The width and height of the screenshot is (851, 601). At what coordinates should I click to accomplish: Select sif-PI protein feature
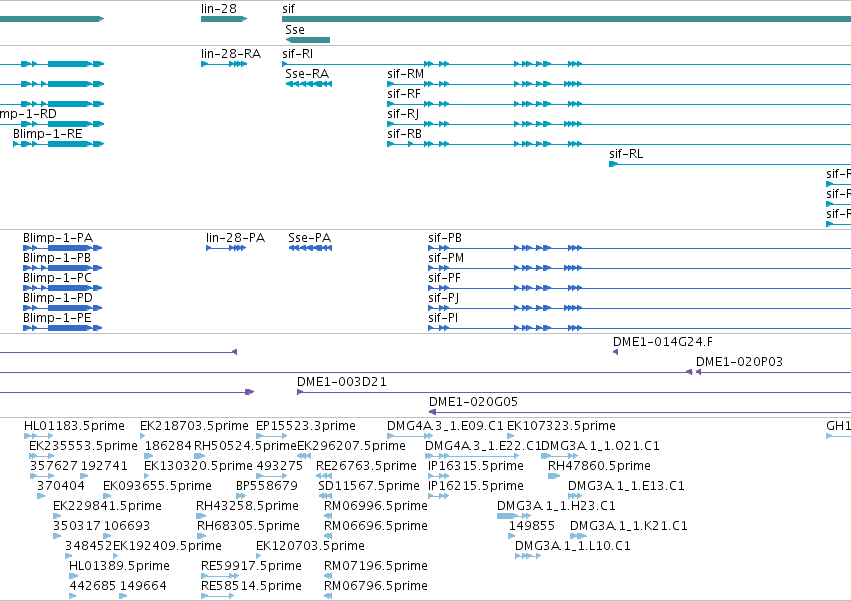click(x=639, y=328)
